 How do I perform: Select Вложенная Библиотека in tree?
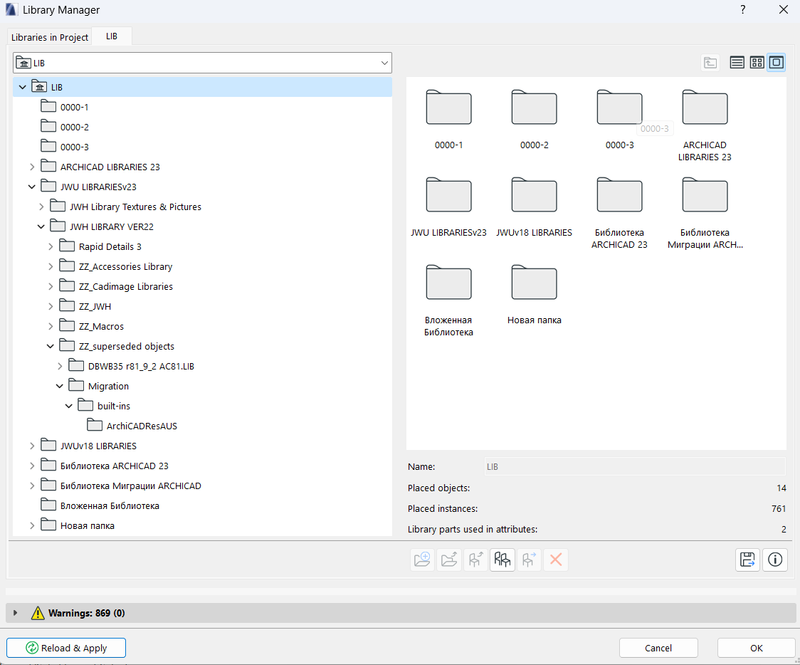tap(110, 505)
